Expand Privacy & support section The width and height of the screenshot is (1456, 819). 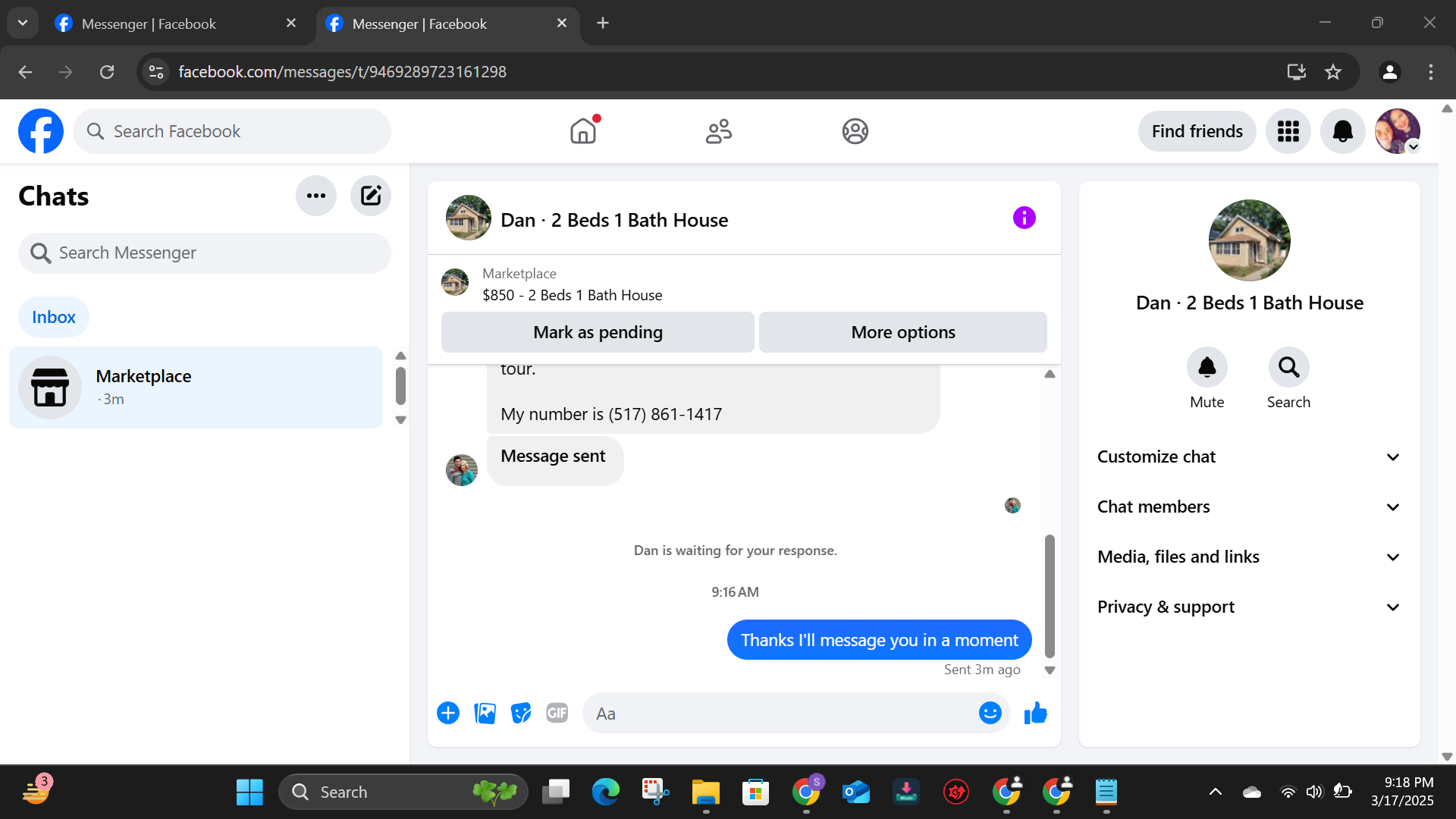[1249, 607]
